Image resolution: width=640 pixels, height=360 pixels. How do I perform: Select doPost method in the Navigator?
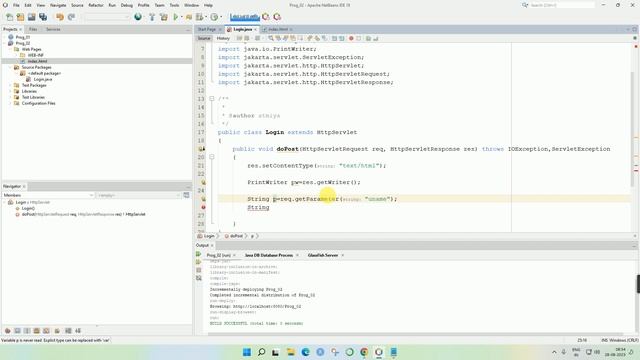[x=83, y=214]
